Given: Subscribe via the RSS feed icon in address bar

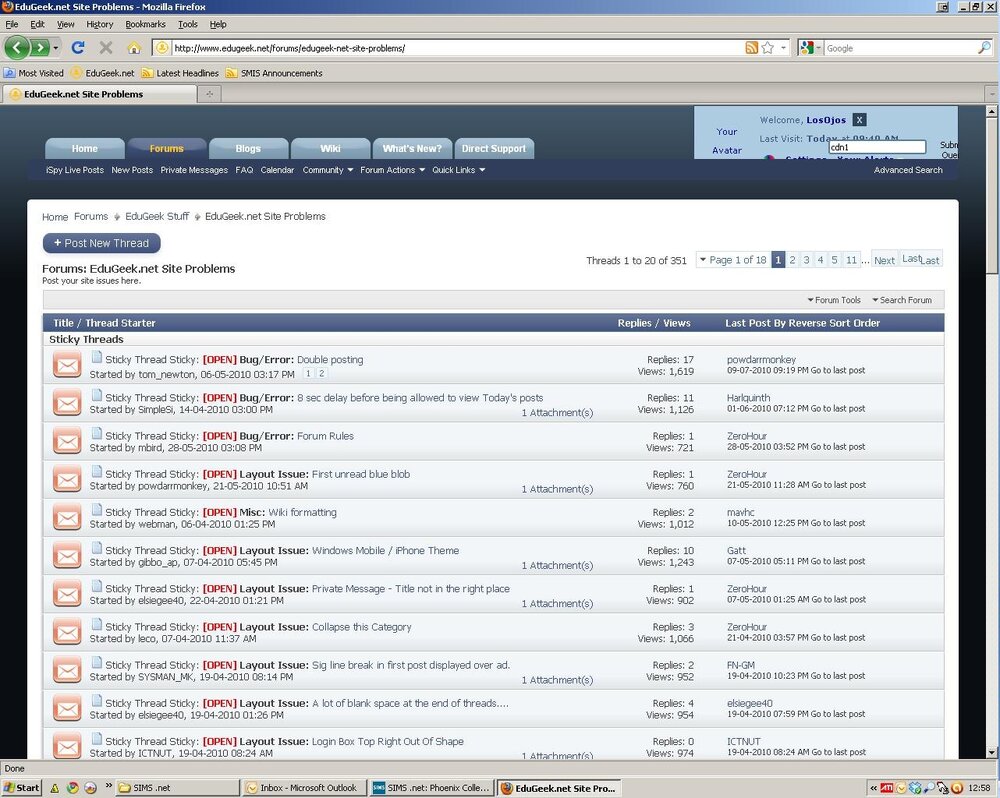Looking at the screenshot, I should pyautogui.click(x=752, y=48).
